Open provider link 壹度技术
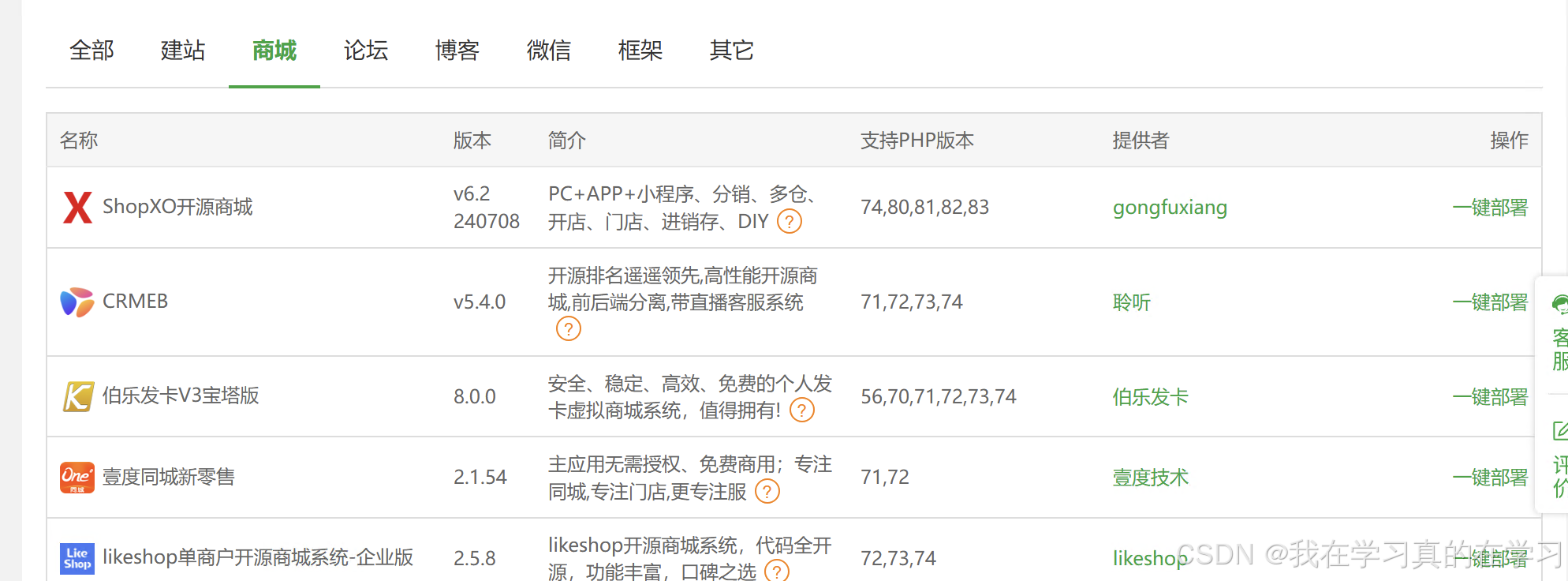 pos(1150,478)
